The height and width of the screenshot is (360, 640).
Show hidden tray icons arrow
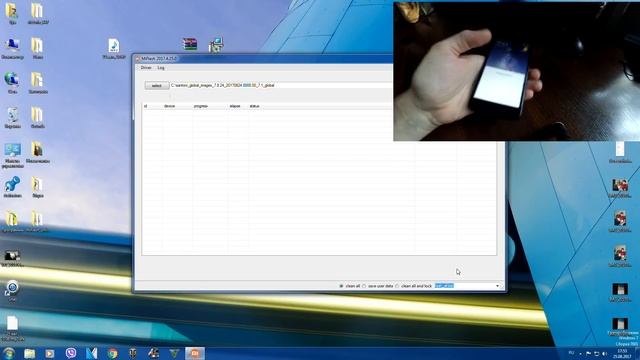click(580, 353)
